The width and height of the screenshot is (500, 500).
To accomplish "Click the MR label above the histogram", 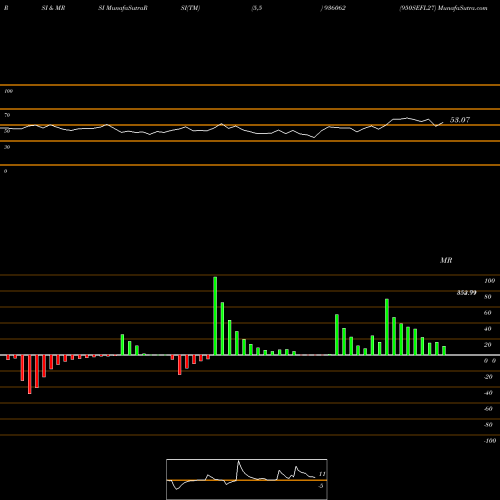I will [446, 260].
